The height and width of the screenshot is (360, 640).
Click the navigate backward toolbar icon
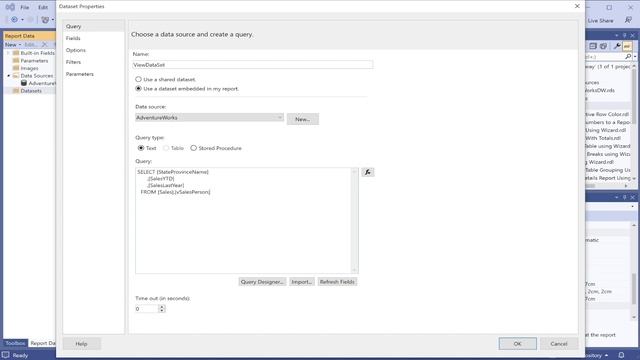click(x=15, y=20)
